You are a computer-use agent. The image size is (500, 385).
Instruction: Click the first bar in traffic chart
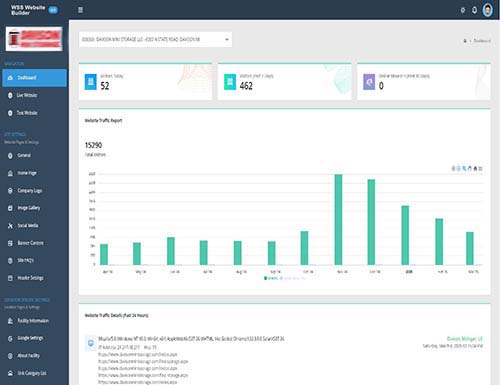pos(104,255)
